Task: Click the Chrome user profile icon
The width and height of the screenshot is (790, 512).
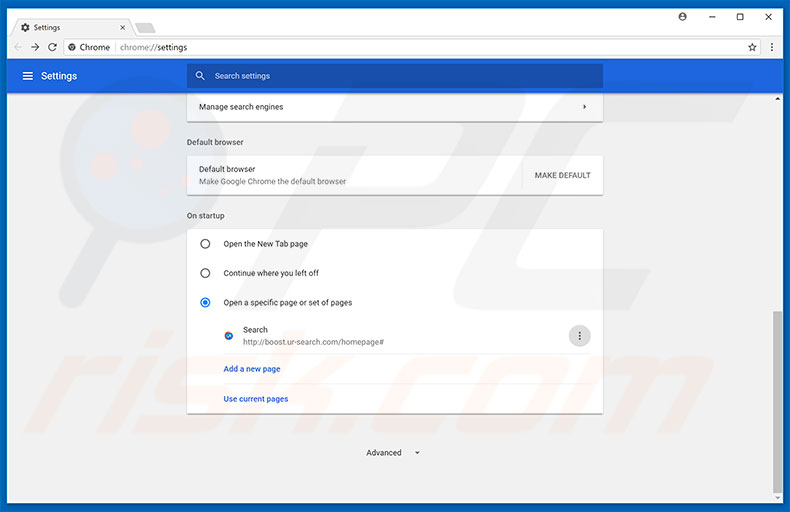Action: [x=683, y=17]
